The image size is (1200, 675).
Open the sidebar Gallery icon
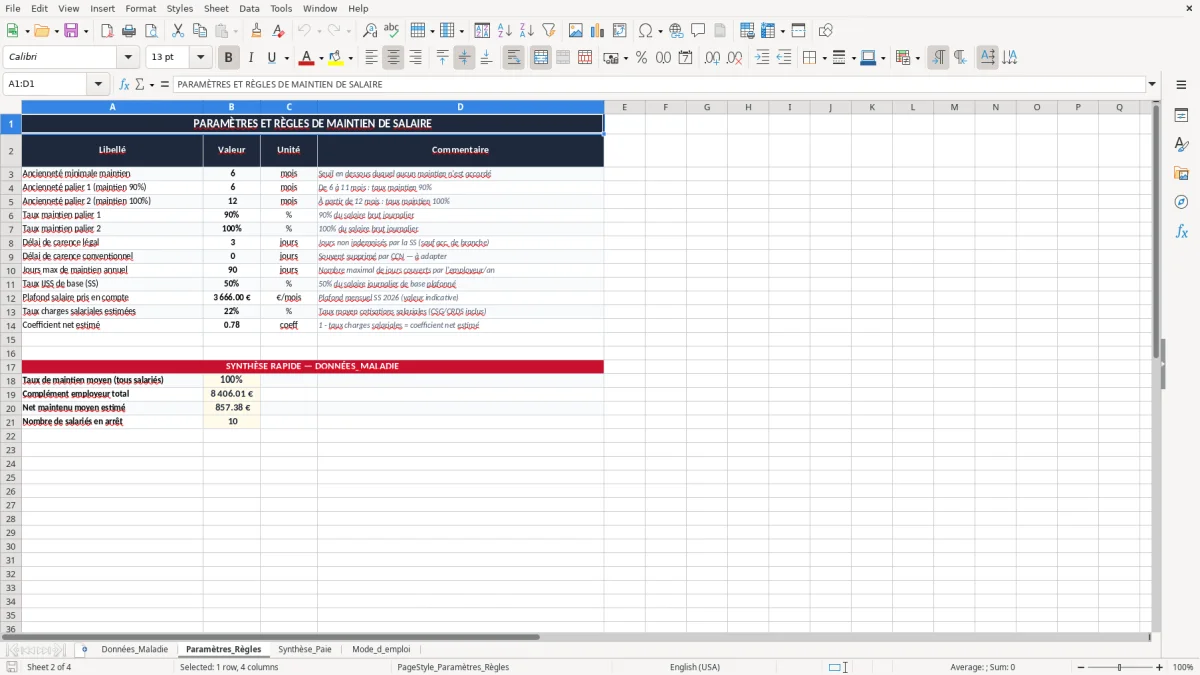coord(1181,174)
